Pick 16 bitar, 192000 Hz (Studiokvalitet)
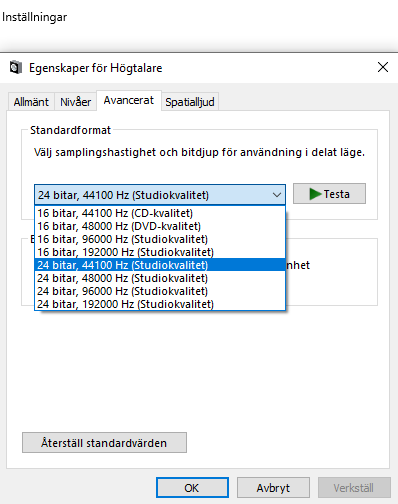 160,252
